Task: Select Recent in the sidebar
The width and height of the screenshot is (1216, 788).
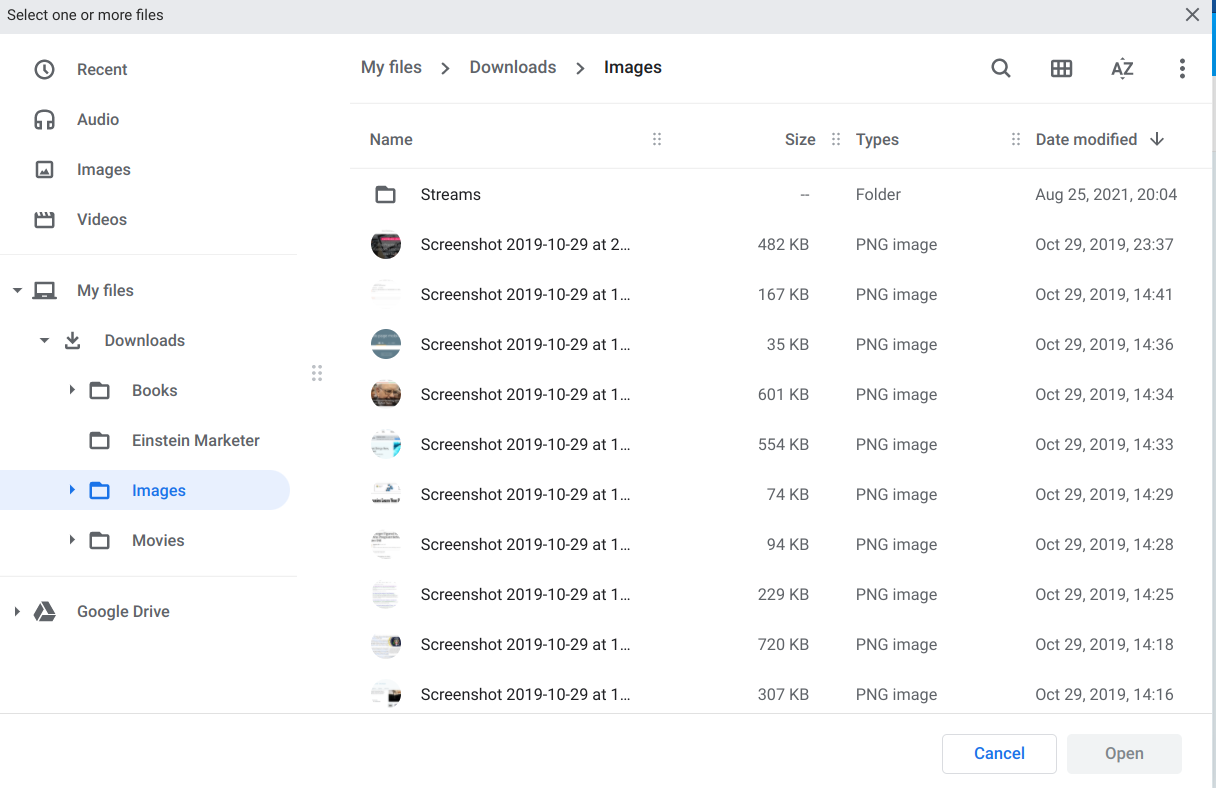Action: click(x=102, y=69)
